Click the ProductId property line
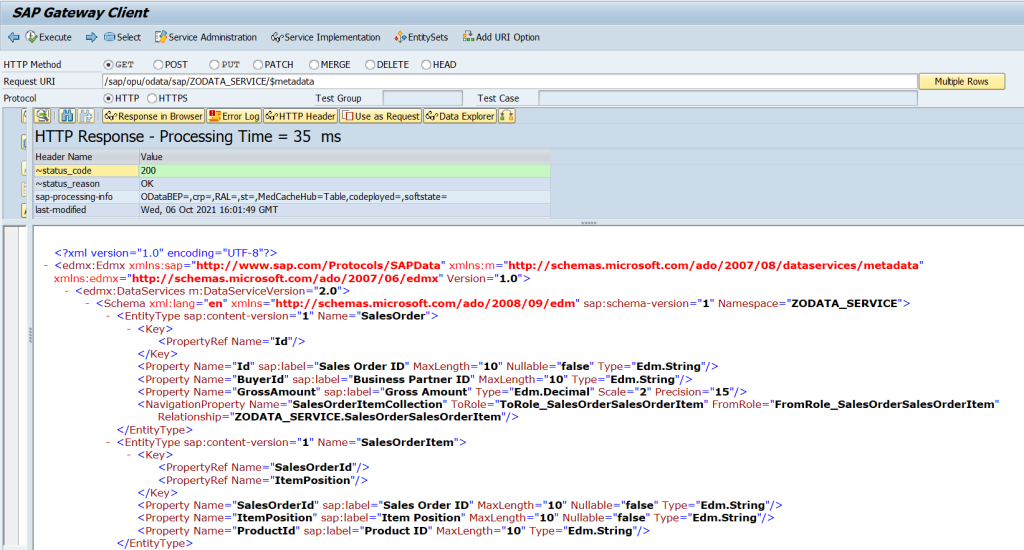 point(393,530)
